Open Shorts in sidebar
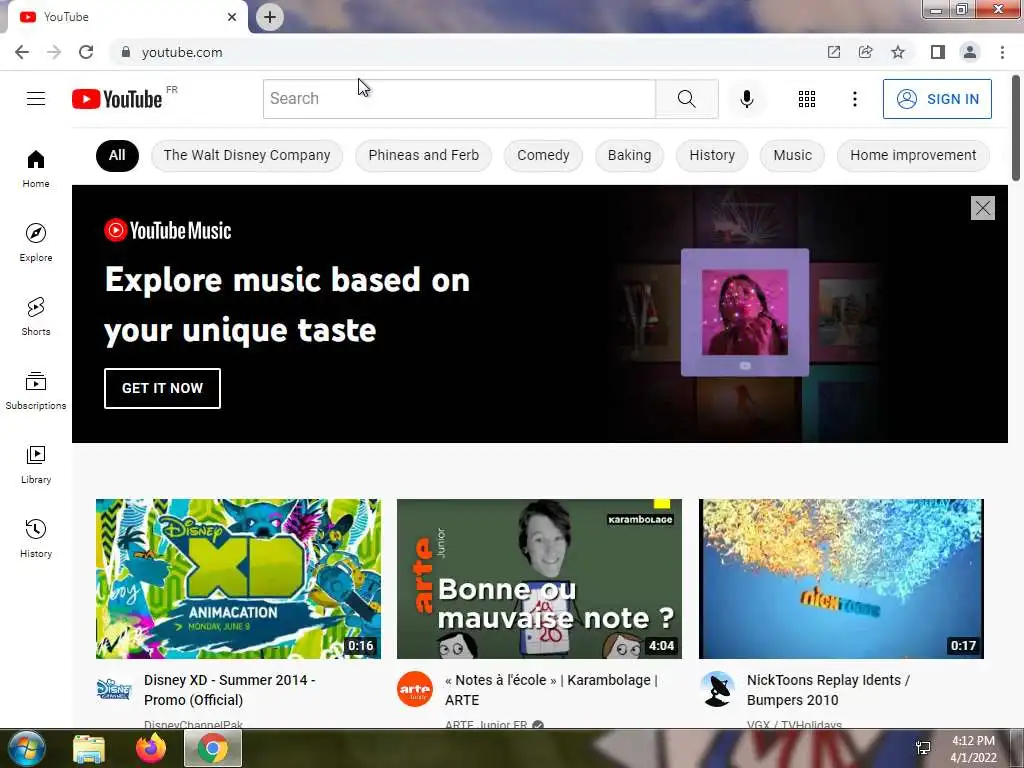The width and height of the screenshot is (1024, 768). (36, 317)
